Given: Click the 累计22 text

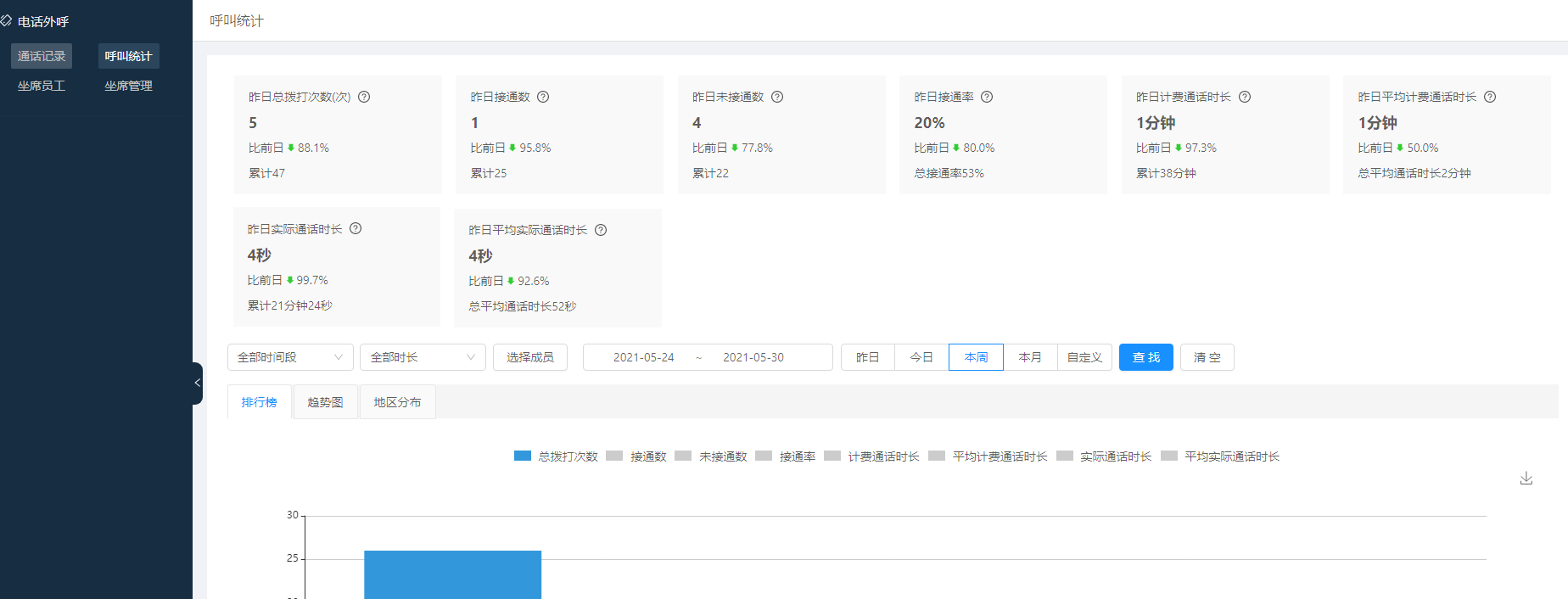Looking at the screenshot, I should (710, 173).
